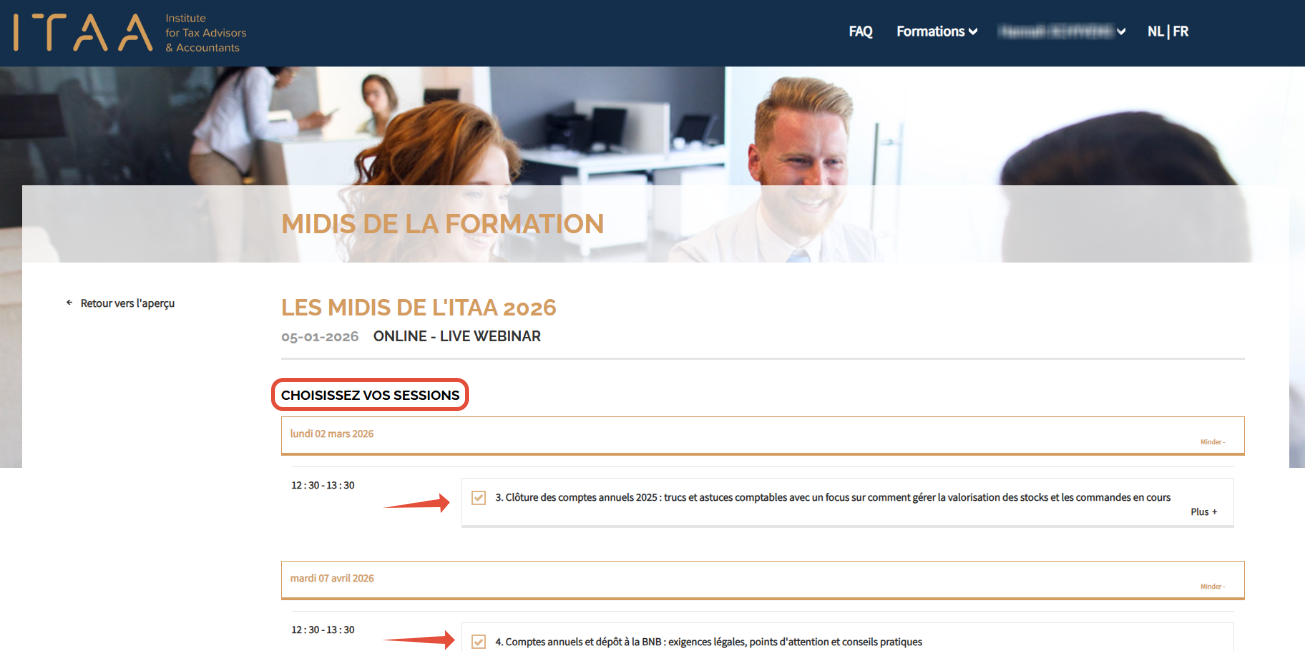Viewport: 1305px width, 651px height.
Task: Select the session 3 title text about stocks valuation
Action: (x=833, y=497)
